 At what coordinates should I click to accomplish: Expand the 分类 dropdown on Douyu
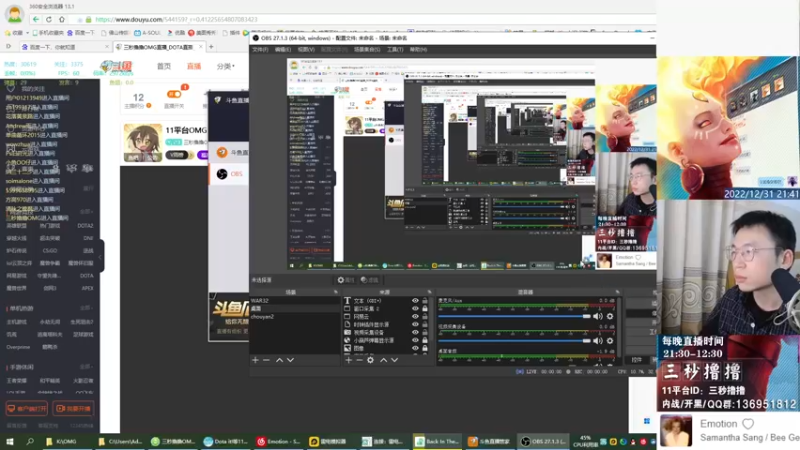(226, 66)
